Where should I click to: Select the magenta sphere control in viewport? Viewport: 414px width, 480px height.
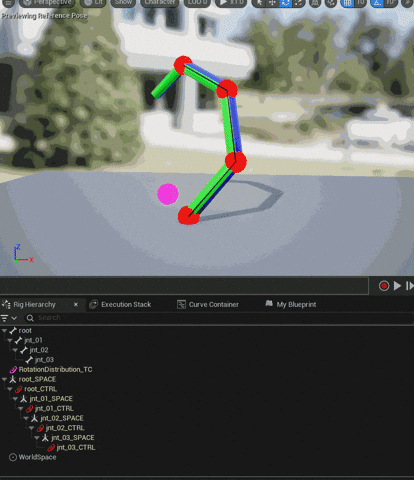pos(168,194)
